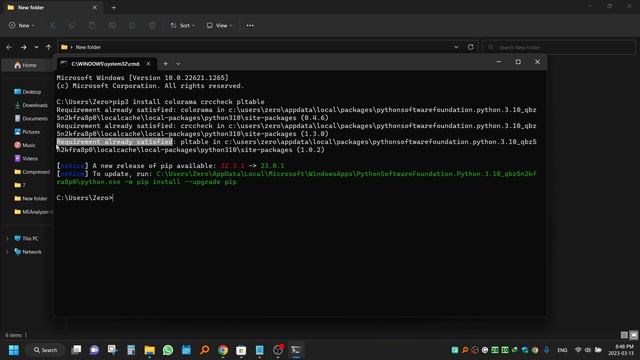Open Task View from the taskbar
640x360 pixels.
(76, 350)
